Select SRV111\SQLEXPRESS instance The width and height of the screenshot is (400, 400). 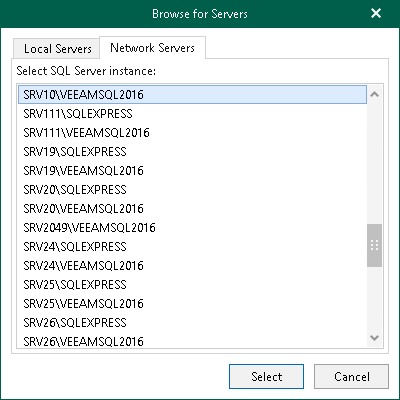pos(192,114)
